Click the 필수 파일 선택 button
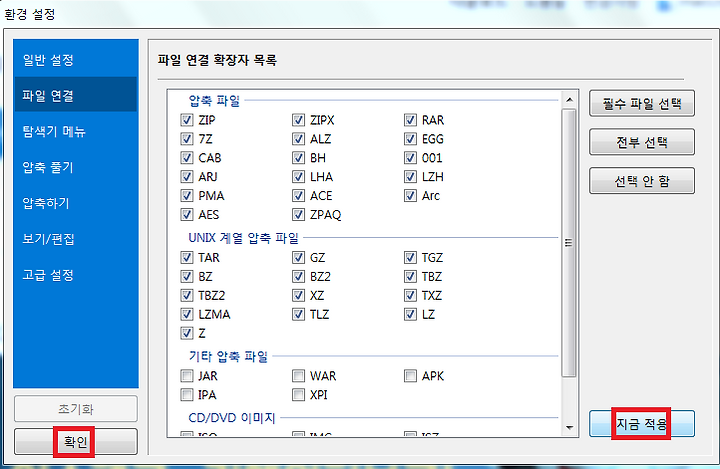 click(641, 103)
